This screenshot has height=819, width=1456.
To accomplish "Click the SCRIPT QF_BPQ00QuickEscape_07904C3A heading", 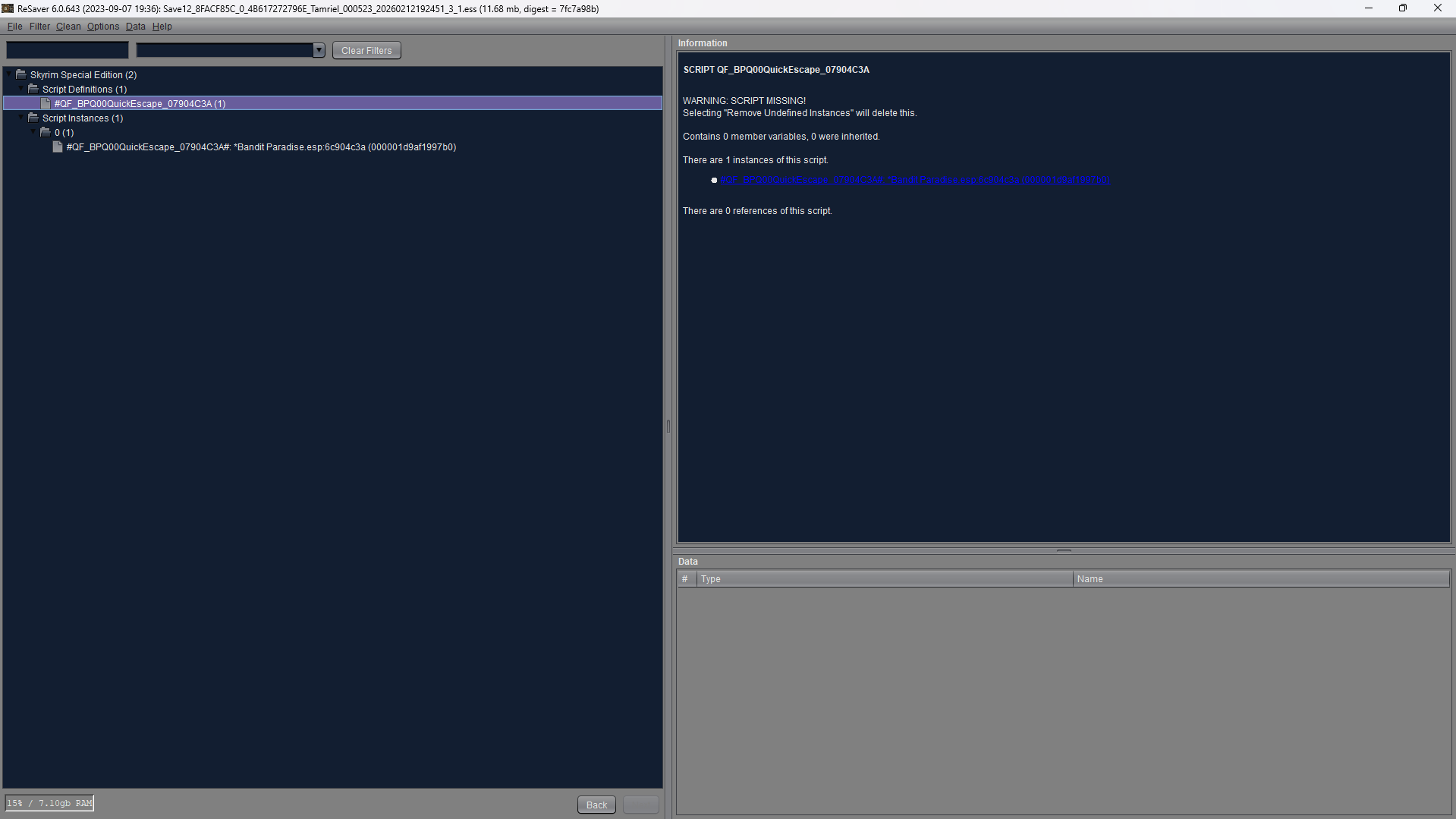I will pos(776,70).
